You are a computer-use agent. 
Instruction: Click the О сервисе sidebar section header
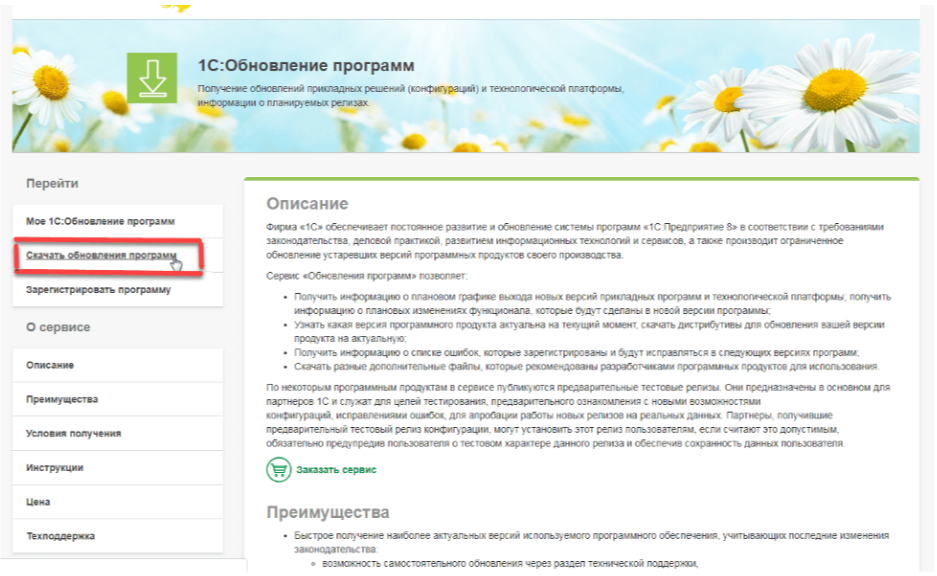click(x=58, y=327)
